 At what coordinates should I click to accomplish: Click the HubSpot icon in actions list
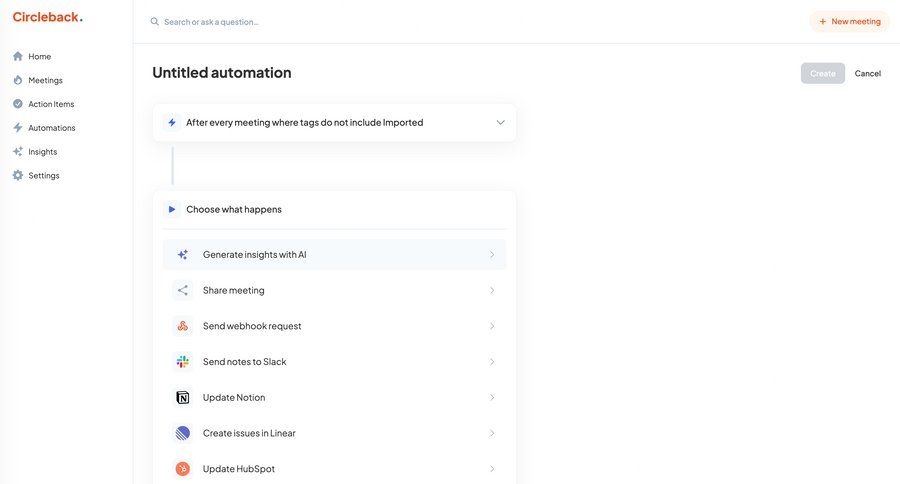[182, 469]
